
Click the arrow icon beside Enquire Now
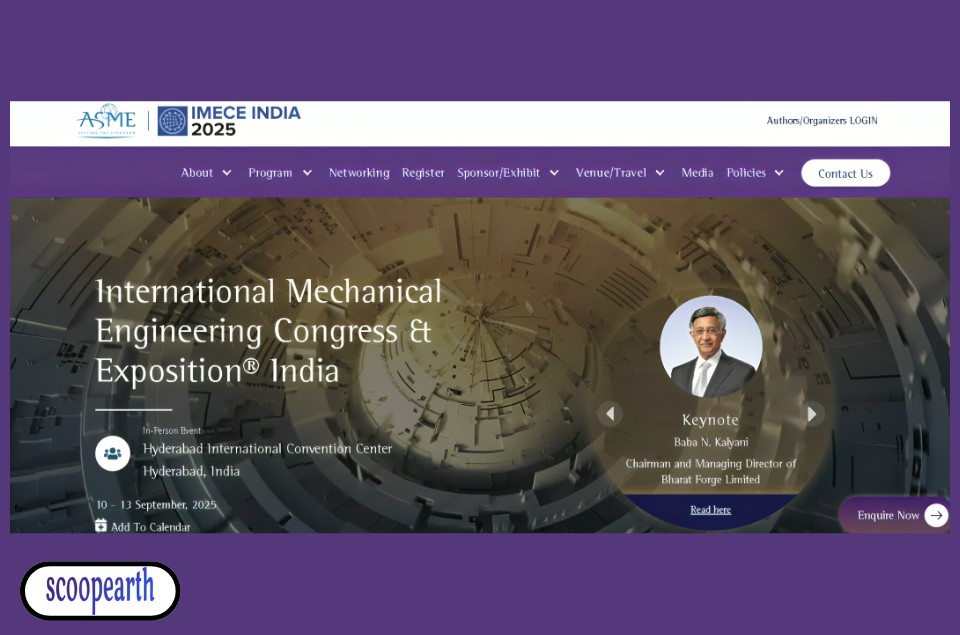coord(936,515)
